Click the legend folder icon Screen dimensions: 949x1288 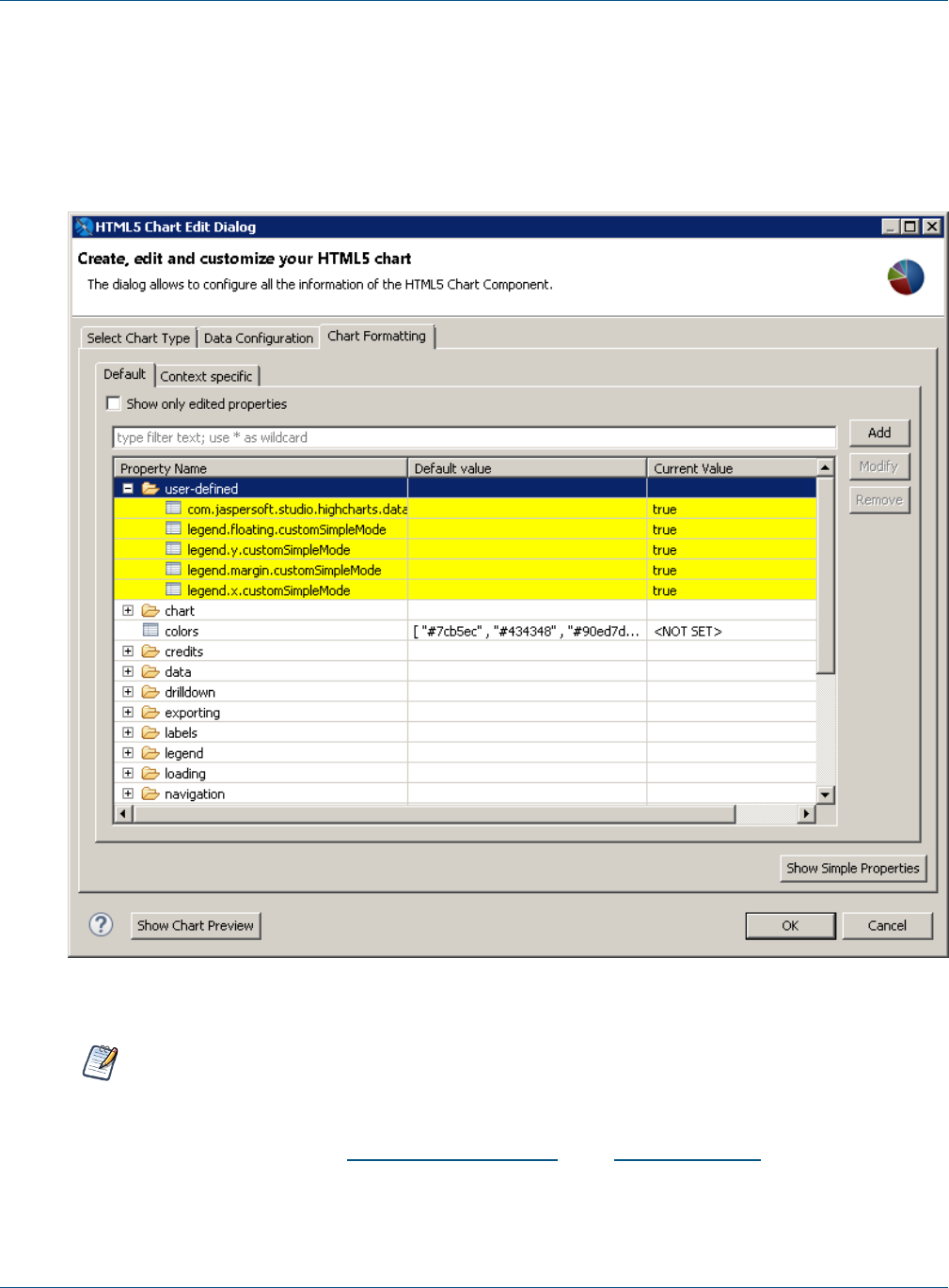click(150, 753)
